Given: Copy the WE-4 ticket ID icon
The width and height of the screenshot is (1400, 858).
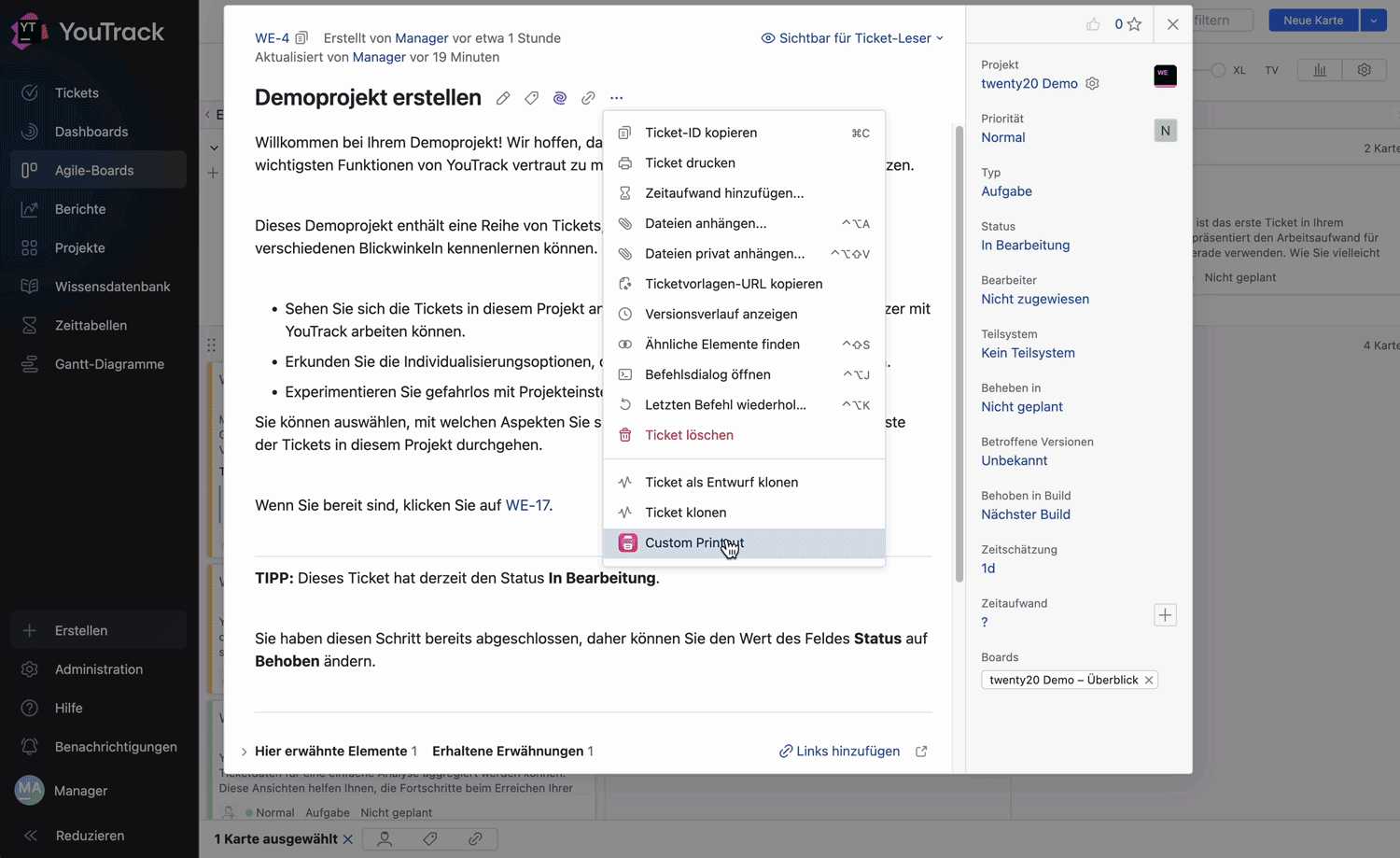Looking at the screenshot, I should pos(301,37).
